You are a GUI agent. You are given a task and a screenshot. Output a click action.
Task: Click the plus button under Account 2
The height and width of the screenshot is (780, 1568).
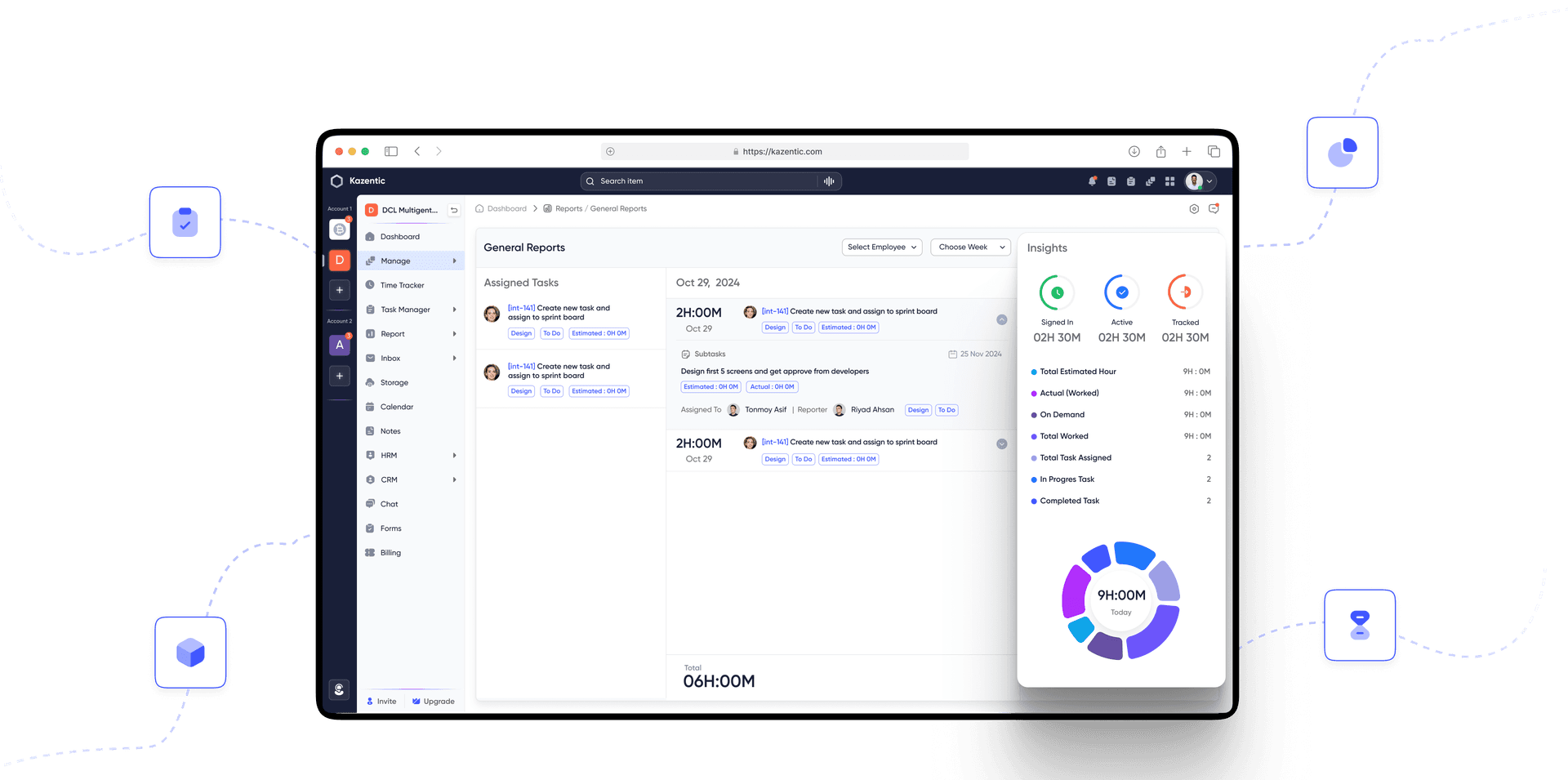click(x=340, y=376)
